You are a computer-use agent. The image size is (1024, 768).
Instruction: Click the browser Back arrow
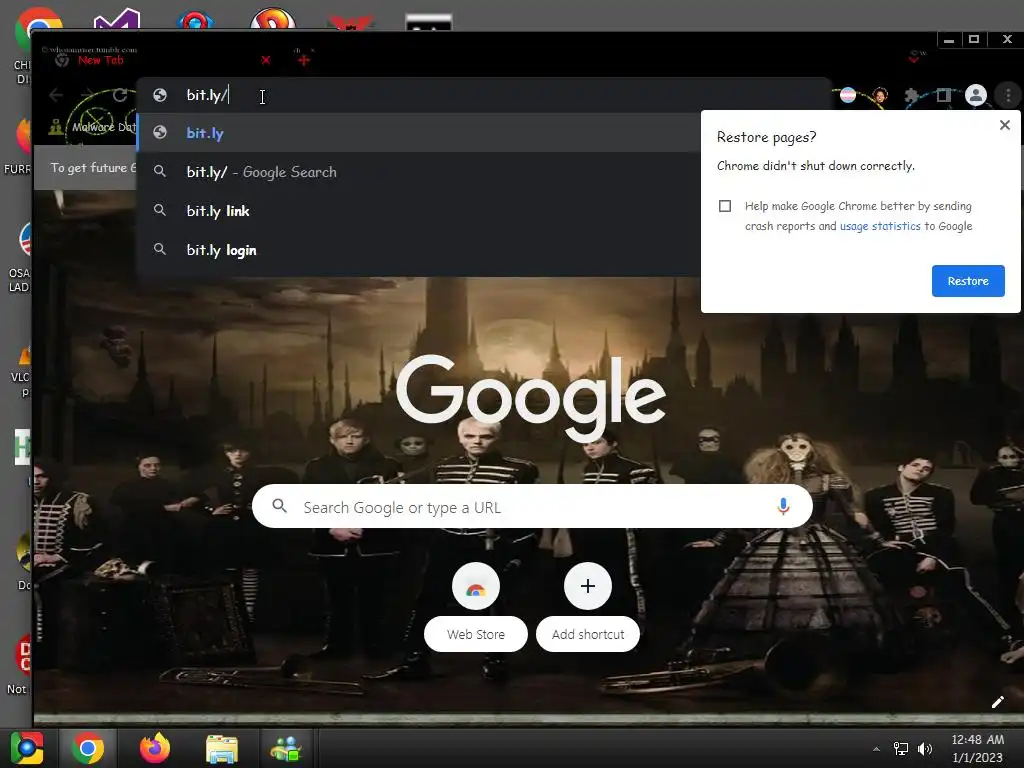coord(56,95)
